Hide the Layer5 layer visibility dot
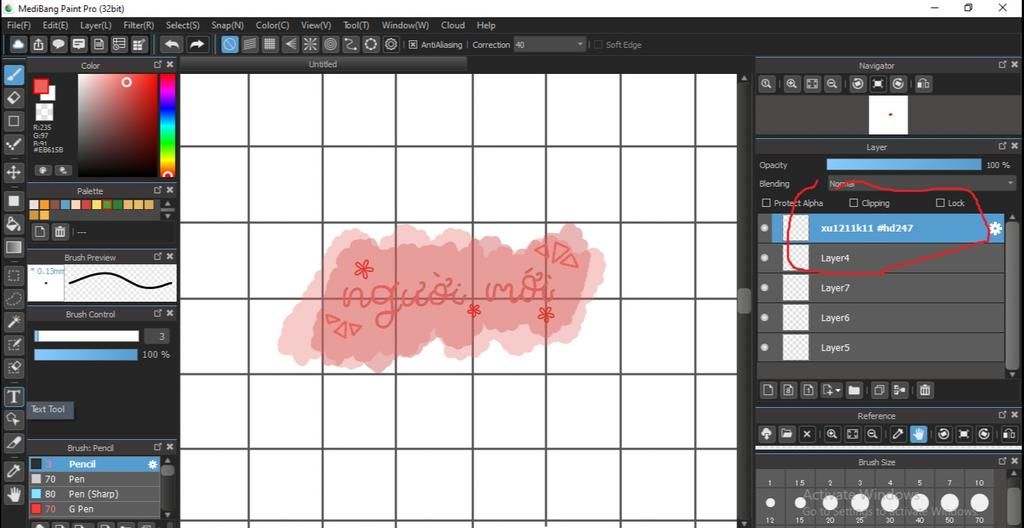Screen dimensions: 1024x528 point(765,348)
